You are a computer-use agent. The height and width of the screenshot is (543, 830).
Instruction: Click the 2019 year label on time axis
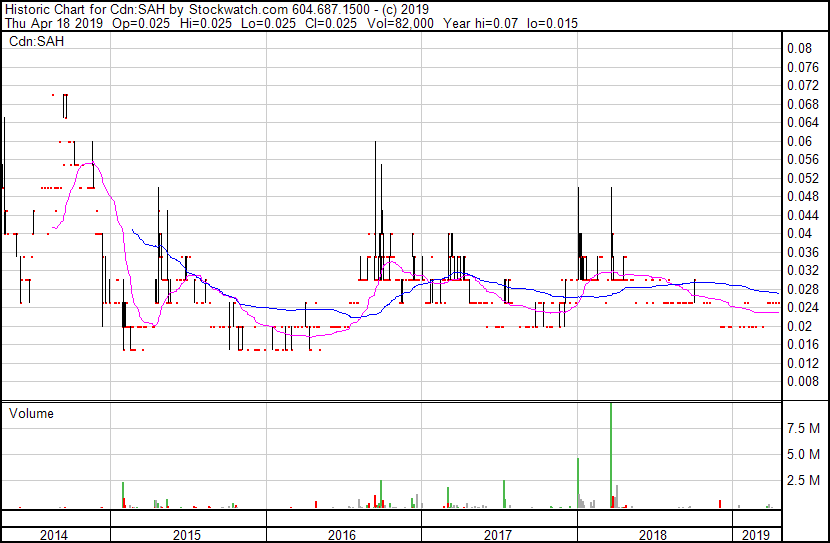756,535
